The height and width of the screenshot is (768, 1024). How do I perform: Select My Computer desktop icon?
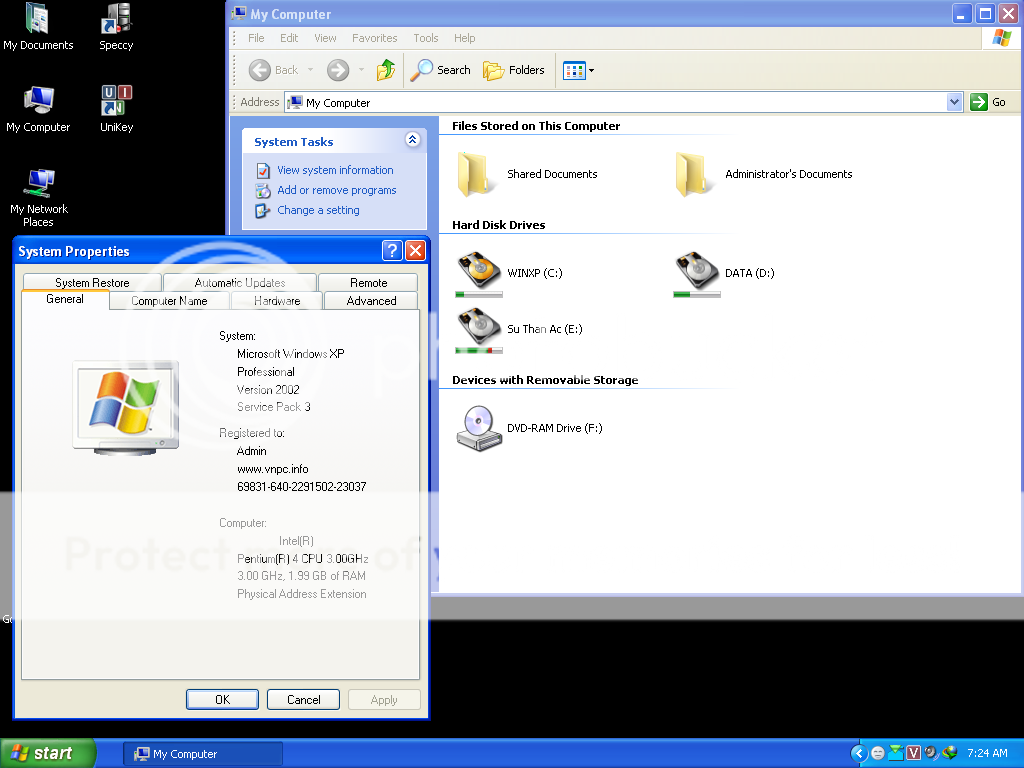tap(38, 109)
